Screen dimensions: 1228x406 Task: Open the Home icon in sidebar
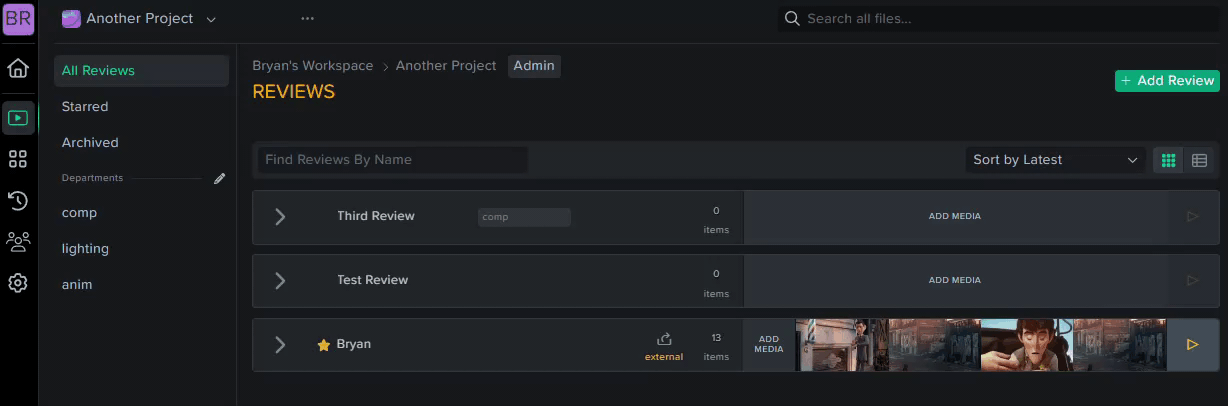(17, 69)
